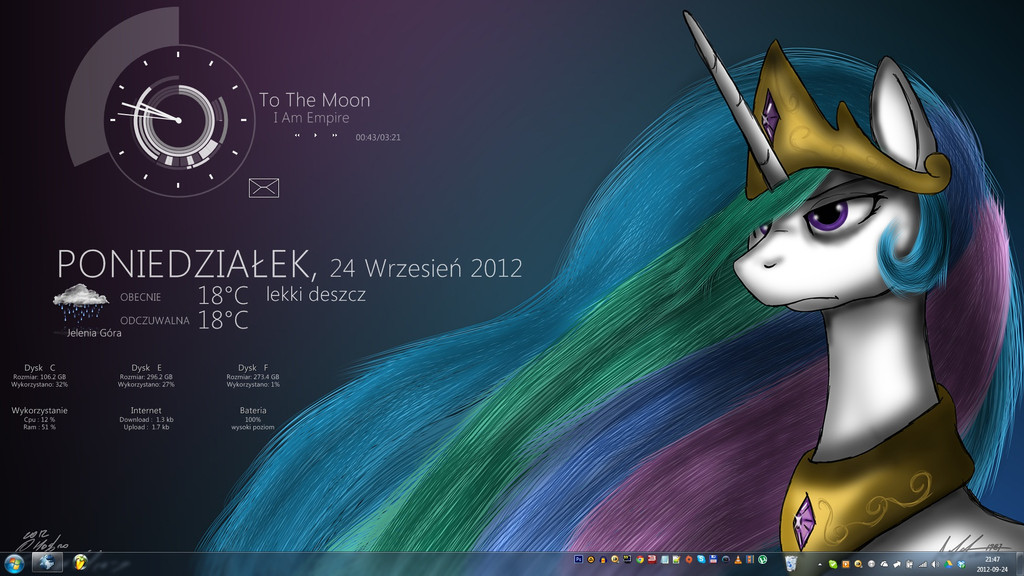
Task: Click the ODCZUWALNA temperature label
Action: tap(155, 321)
